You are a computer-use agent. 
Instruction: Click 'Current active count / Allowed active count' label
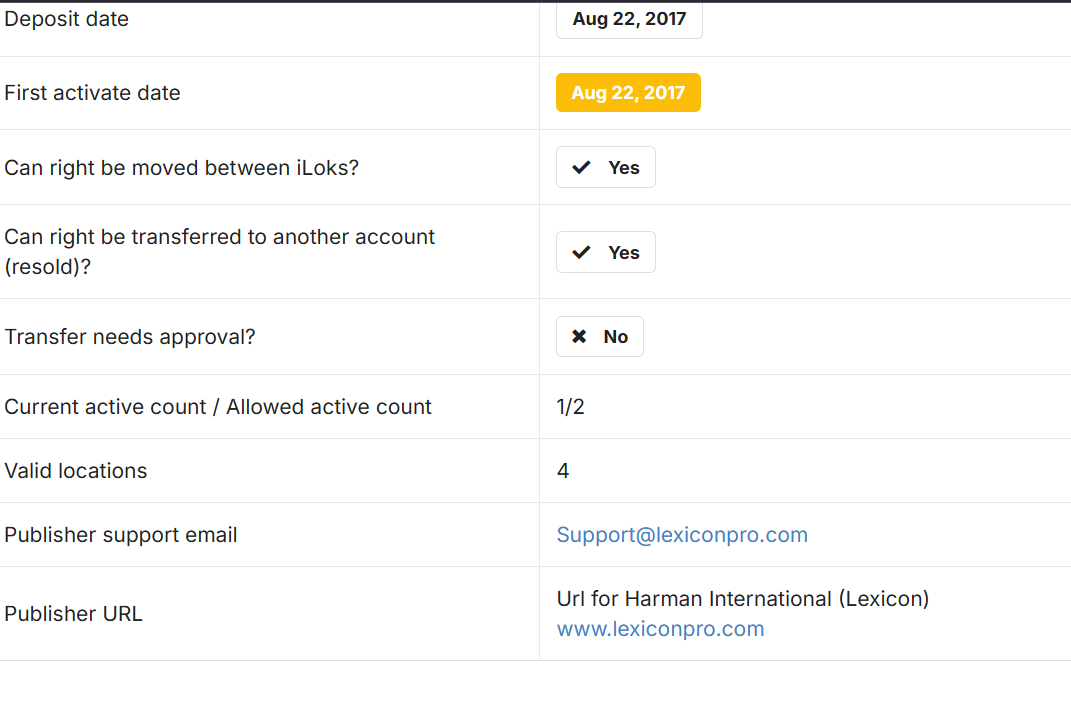click(218, 407)
